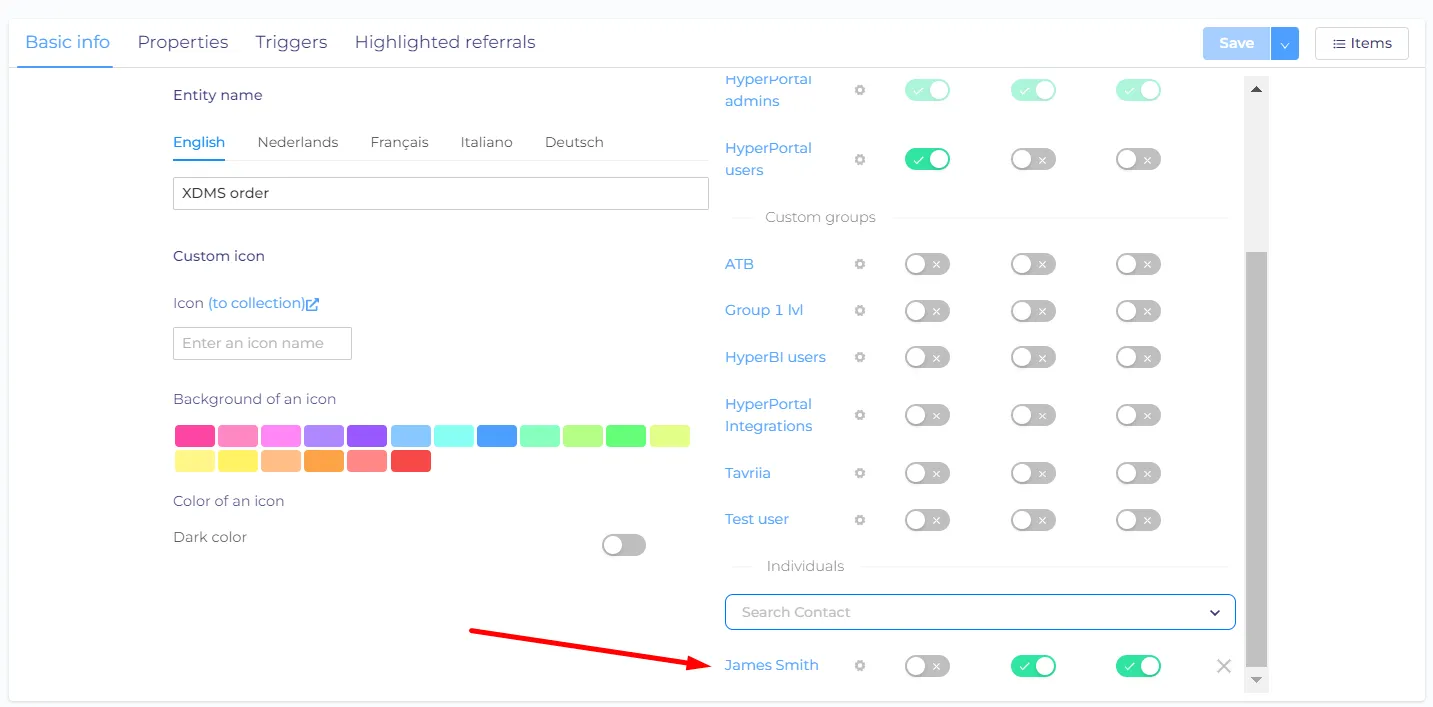The height and width of the screenshot is (707, 1433).
Task: Click the gear icon beside James Smith
Action: (859, 666)
